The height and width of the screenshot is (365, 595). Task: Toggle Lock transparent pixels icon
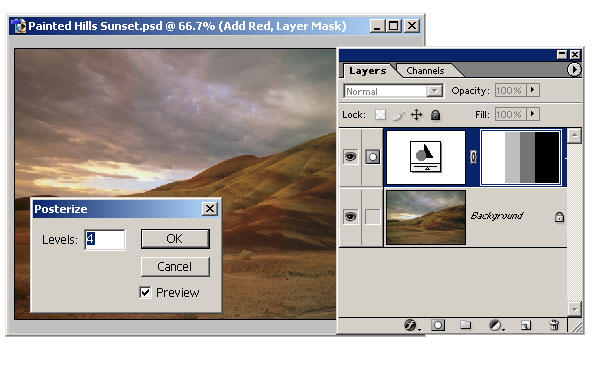(380, 115)
